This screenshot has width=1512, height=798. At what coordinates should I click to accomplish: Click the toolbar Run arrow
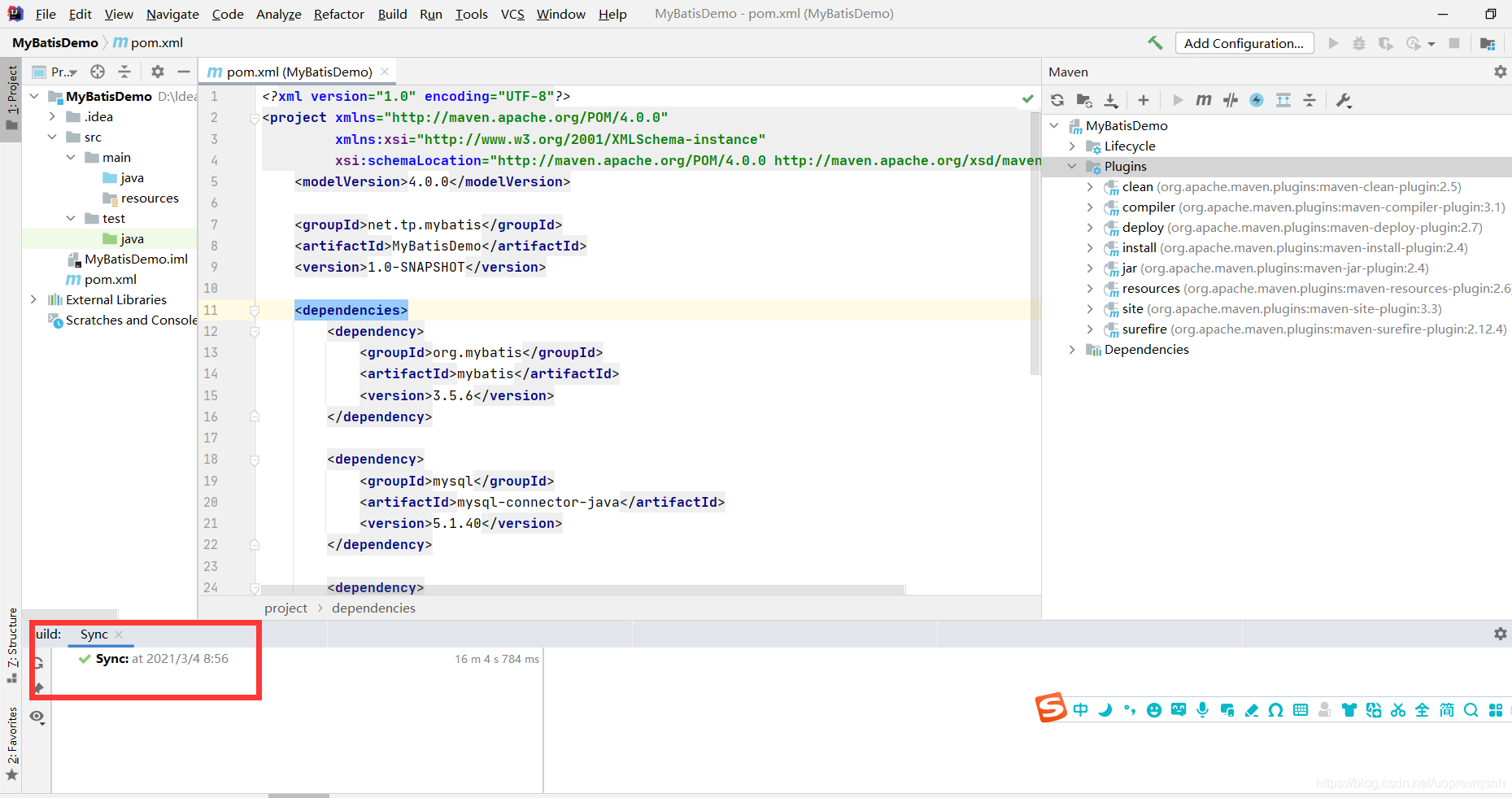pyautogui.click(x=1333, y=43)
